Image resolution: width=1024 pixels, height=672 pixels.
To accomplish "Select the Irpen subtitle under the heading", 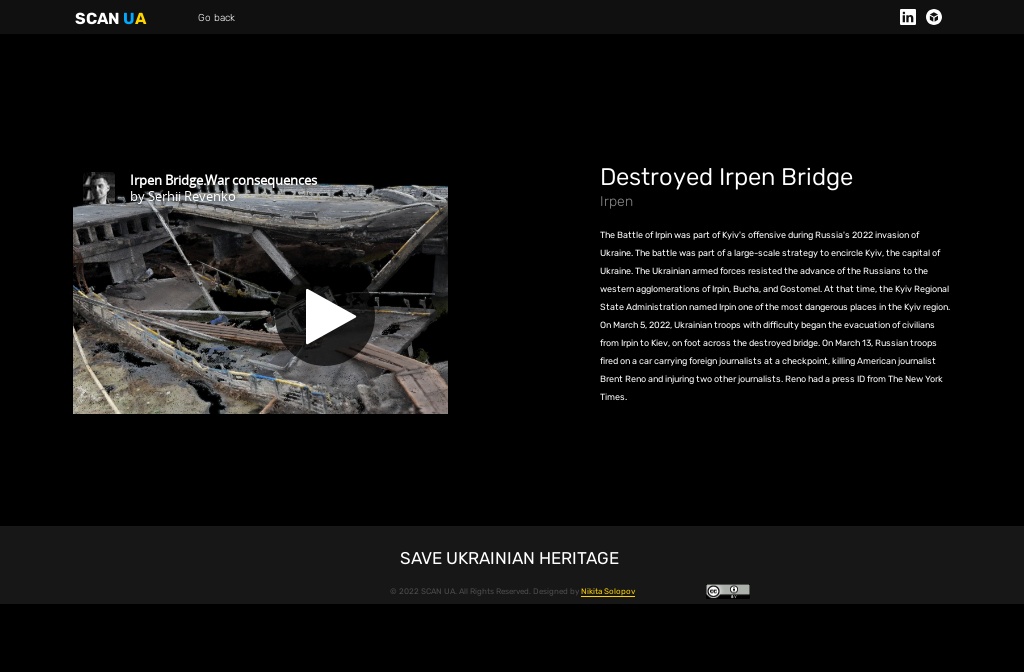I will [x=616, y=201].
